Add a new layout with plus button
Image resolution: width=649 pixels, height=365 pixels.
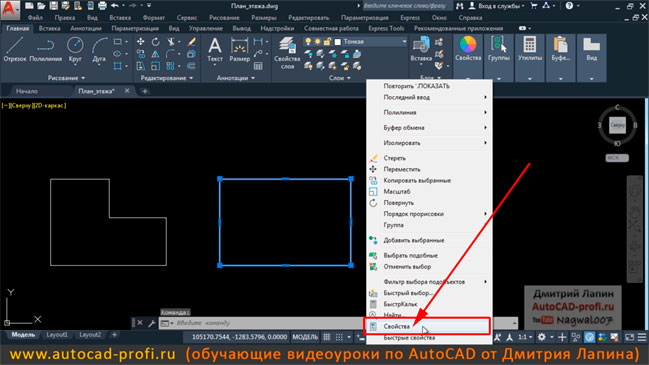(115, 335)
